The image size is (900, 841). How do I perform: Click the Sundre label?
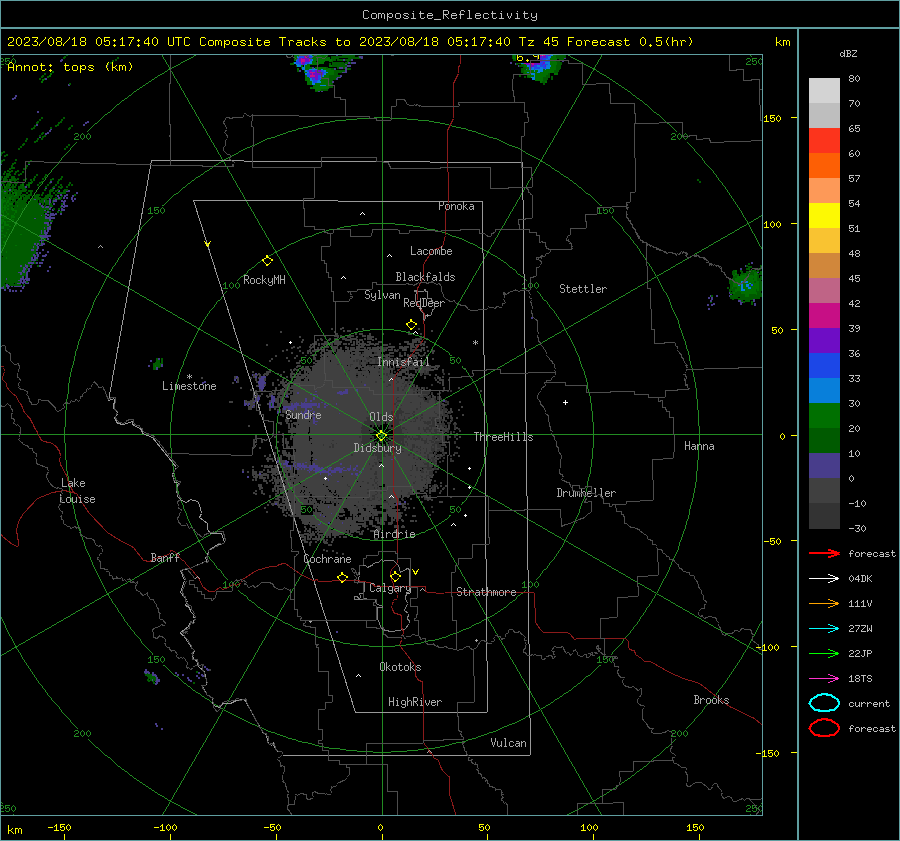(303, 414)
